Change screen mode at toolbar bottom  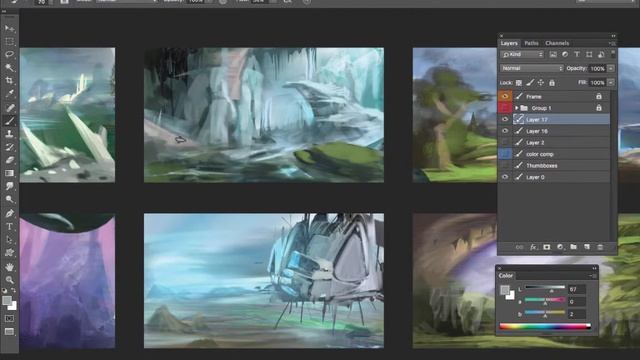tap(9, 331)
